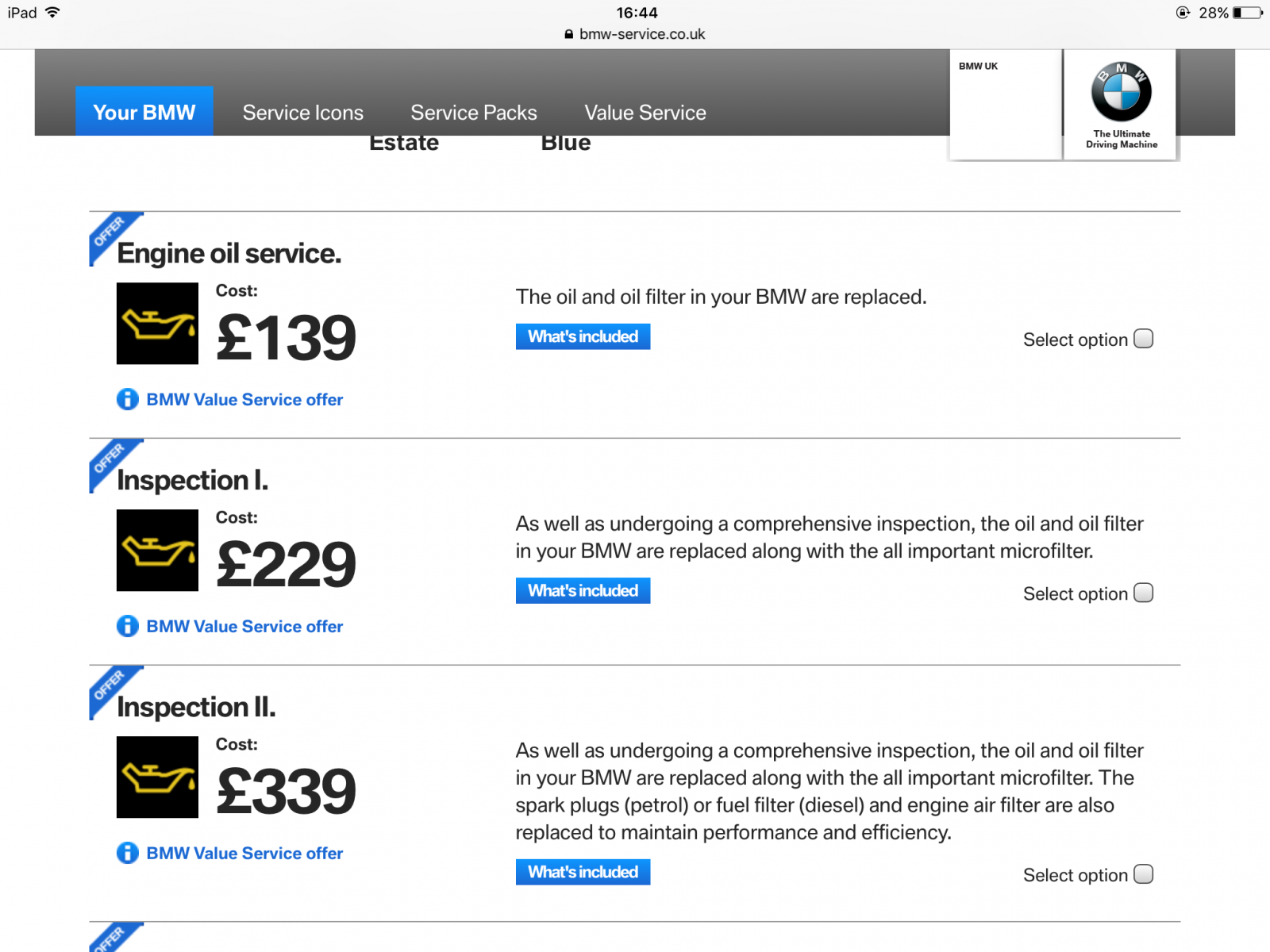Open BMW Value Service offer link for Inspection II
Screen dimensions: 1270x952
click(244, 853)
